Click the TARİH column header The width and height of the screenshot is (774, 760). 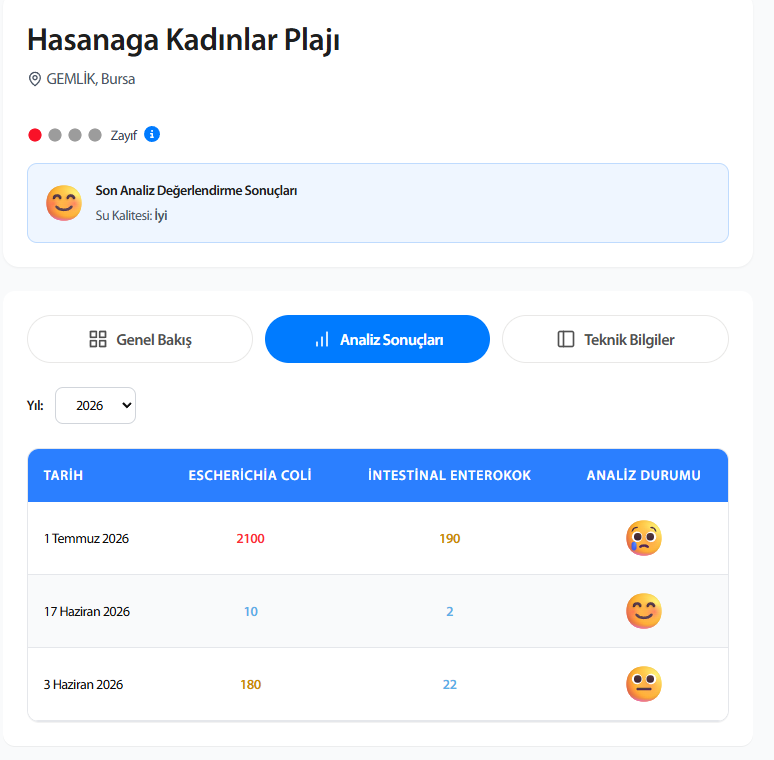click(x=63, y=475)
